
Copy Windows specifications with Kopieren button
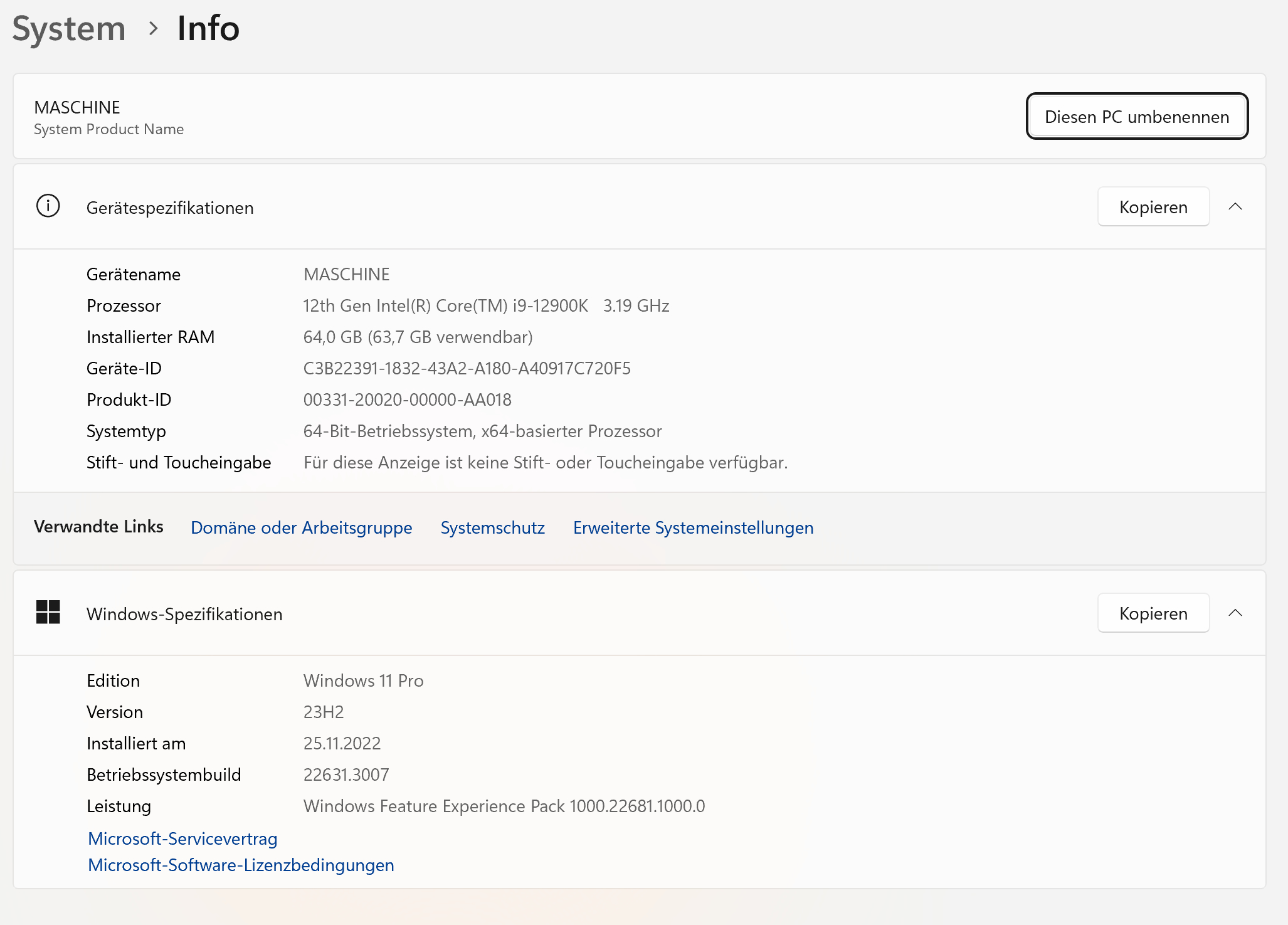coord(1153,613)
